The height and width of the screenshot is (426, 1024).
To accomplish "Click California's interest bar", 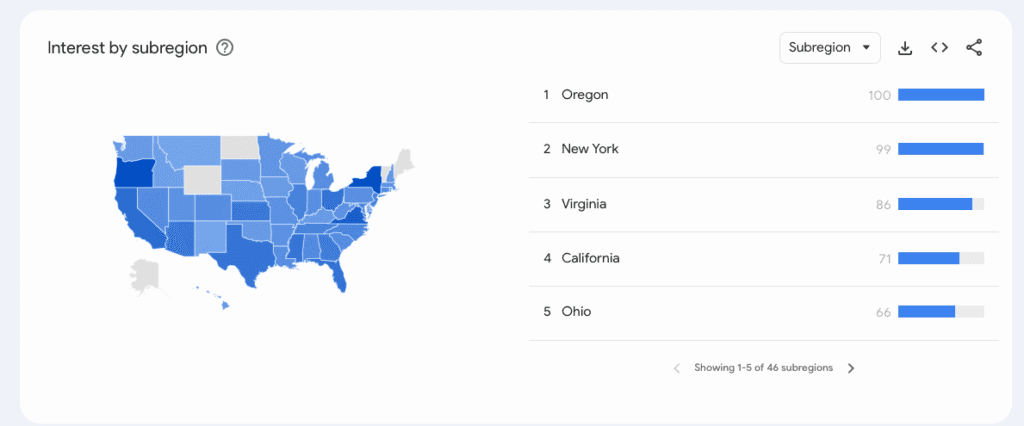I will click(928, 258).
